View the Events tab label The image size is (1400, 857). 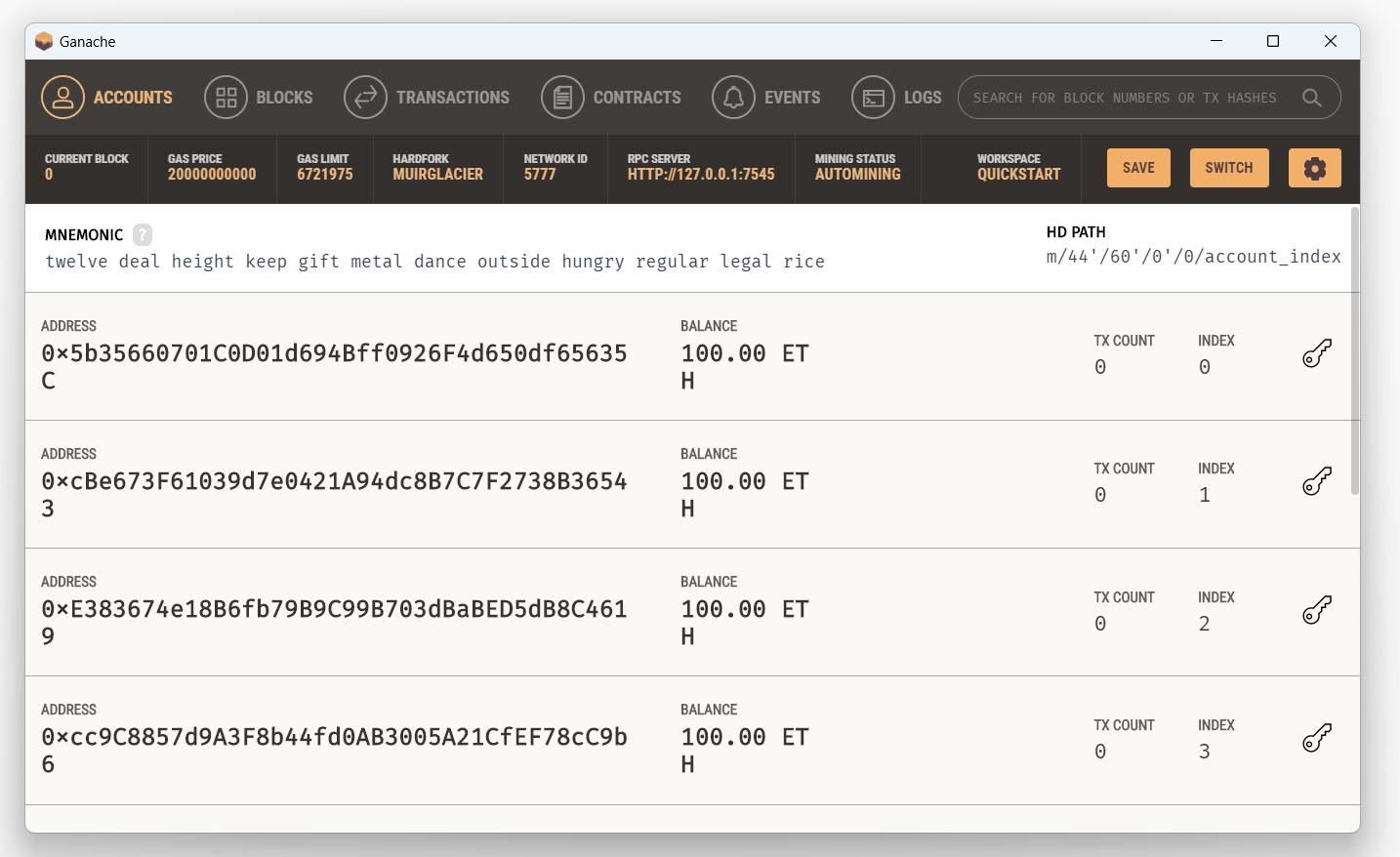(793, 98)
